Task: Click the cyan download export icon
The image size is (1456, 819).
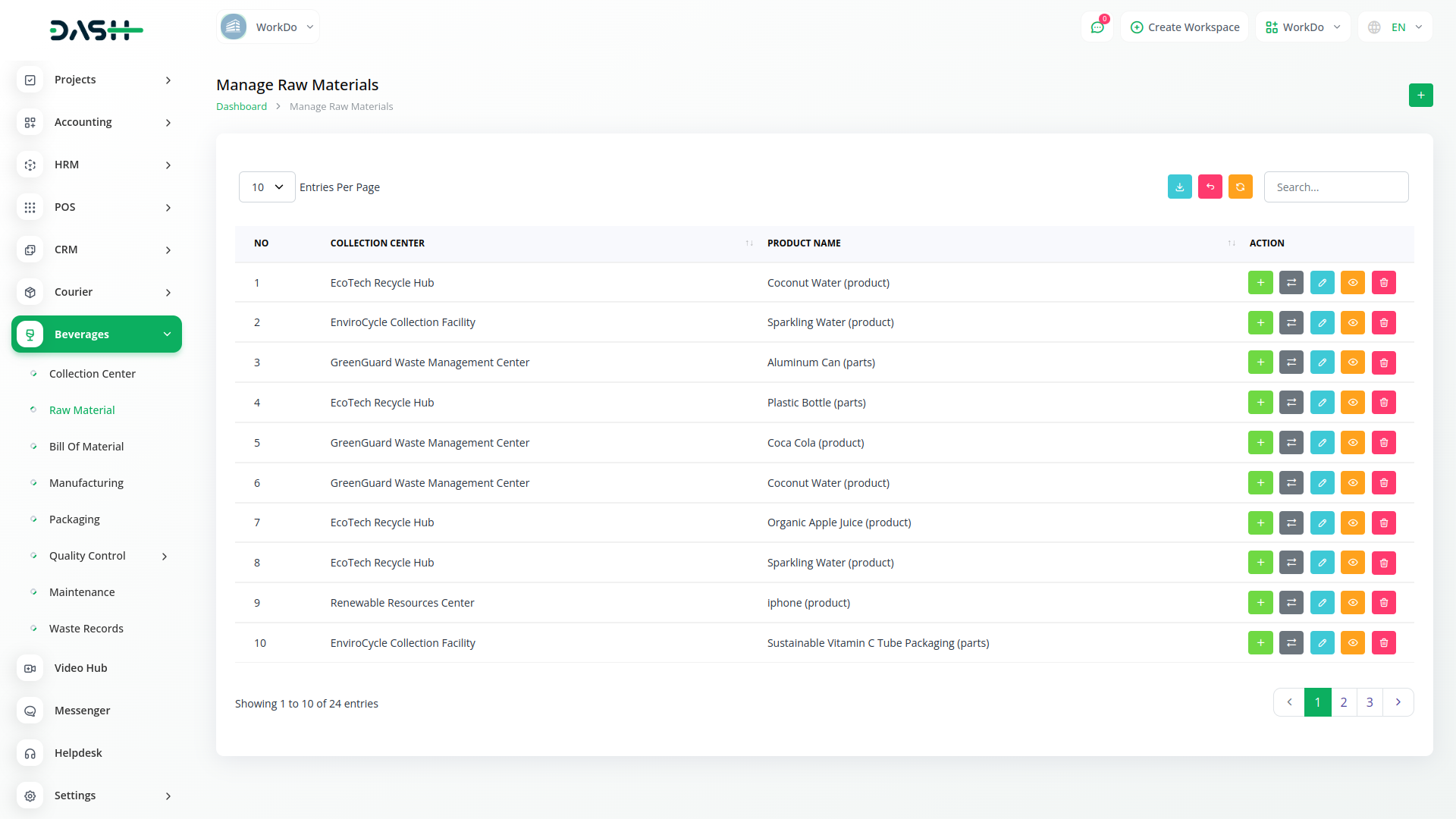Action: click(x=1179, y=187)
